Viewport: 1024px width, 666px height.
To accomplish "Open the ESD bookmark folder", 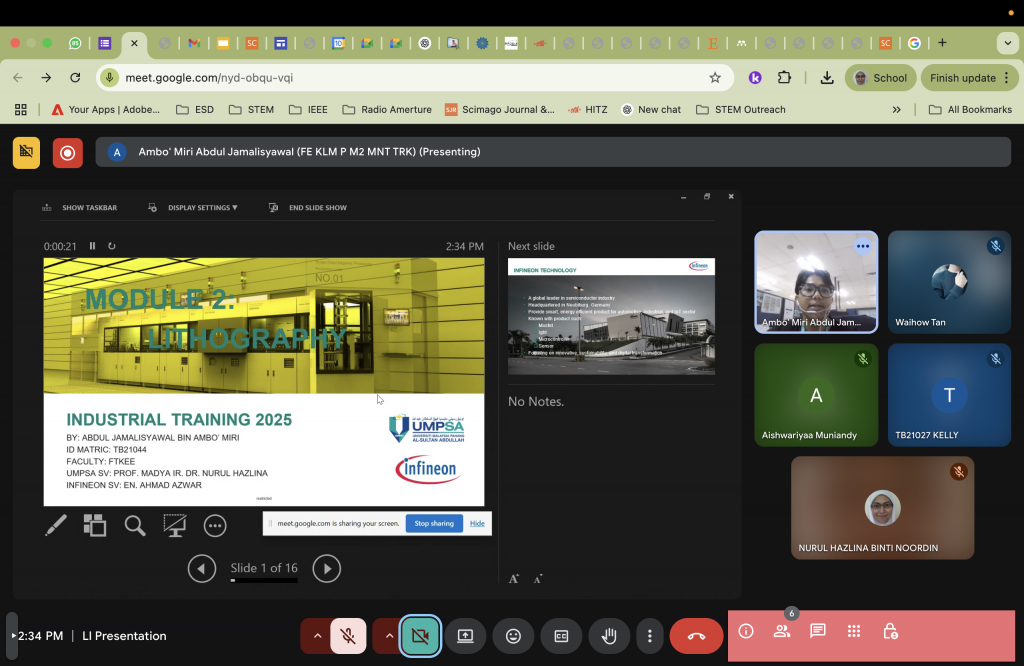I will (195, 110).
